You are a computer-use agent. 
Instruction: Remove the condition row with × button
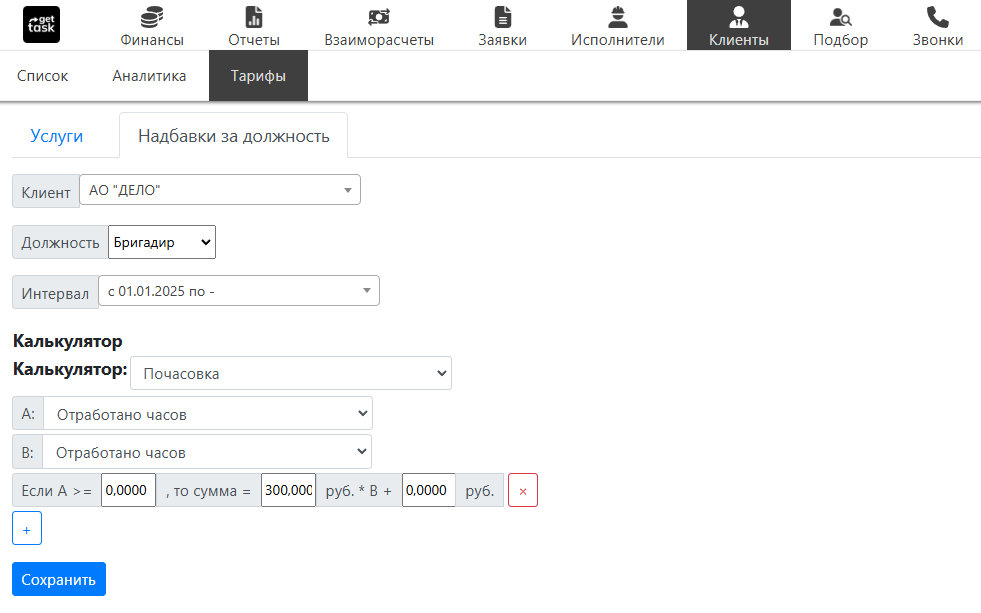(x=523, y=491)
